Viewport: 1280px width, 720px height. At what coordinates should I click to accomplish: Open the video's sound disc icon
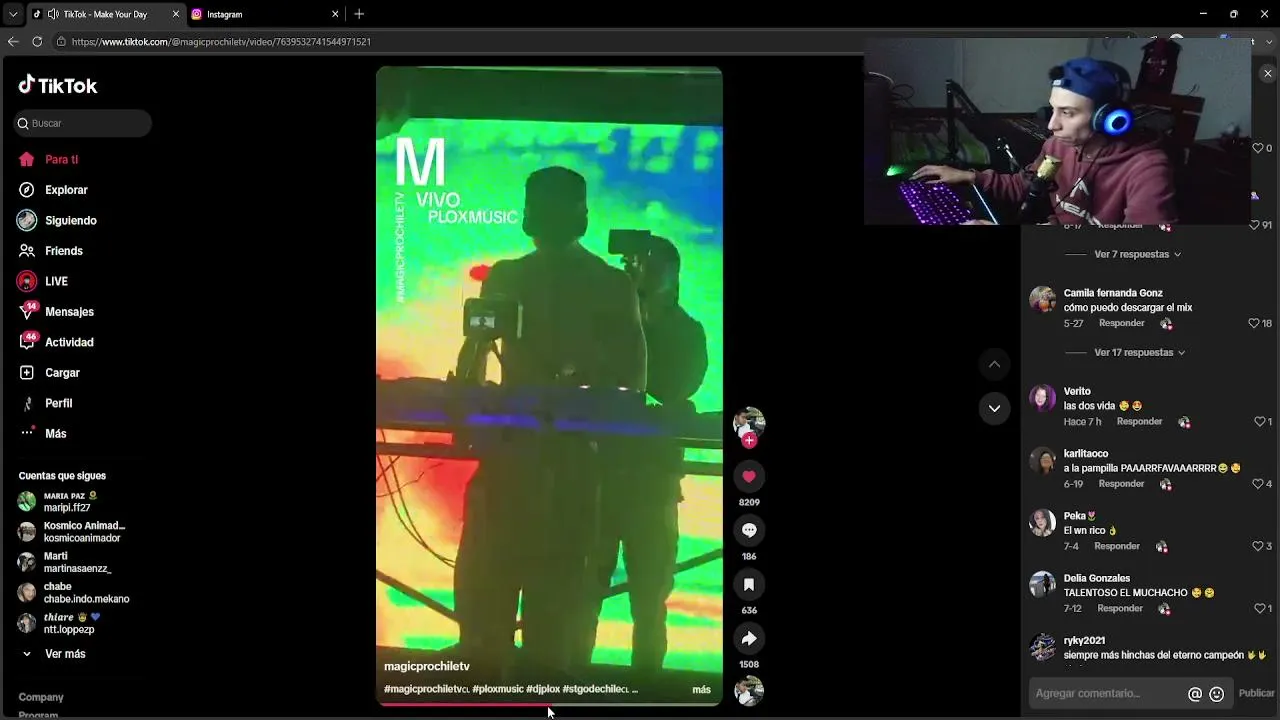[749, 690]
